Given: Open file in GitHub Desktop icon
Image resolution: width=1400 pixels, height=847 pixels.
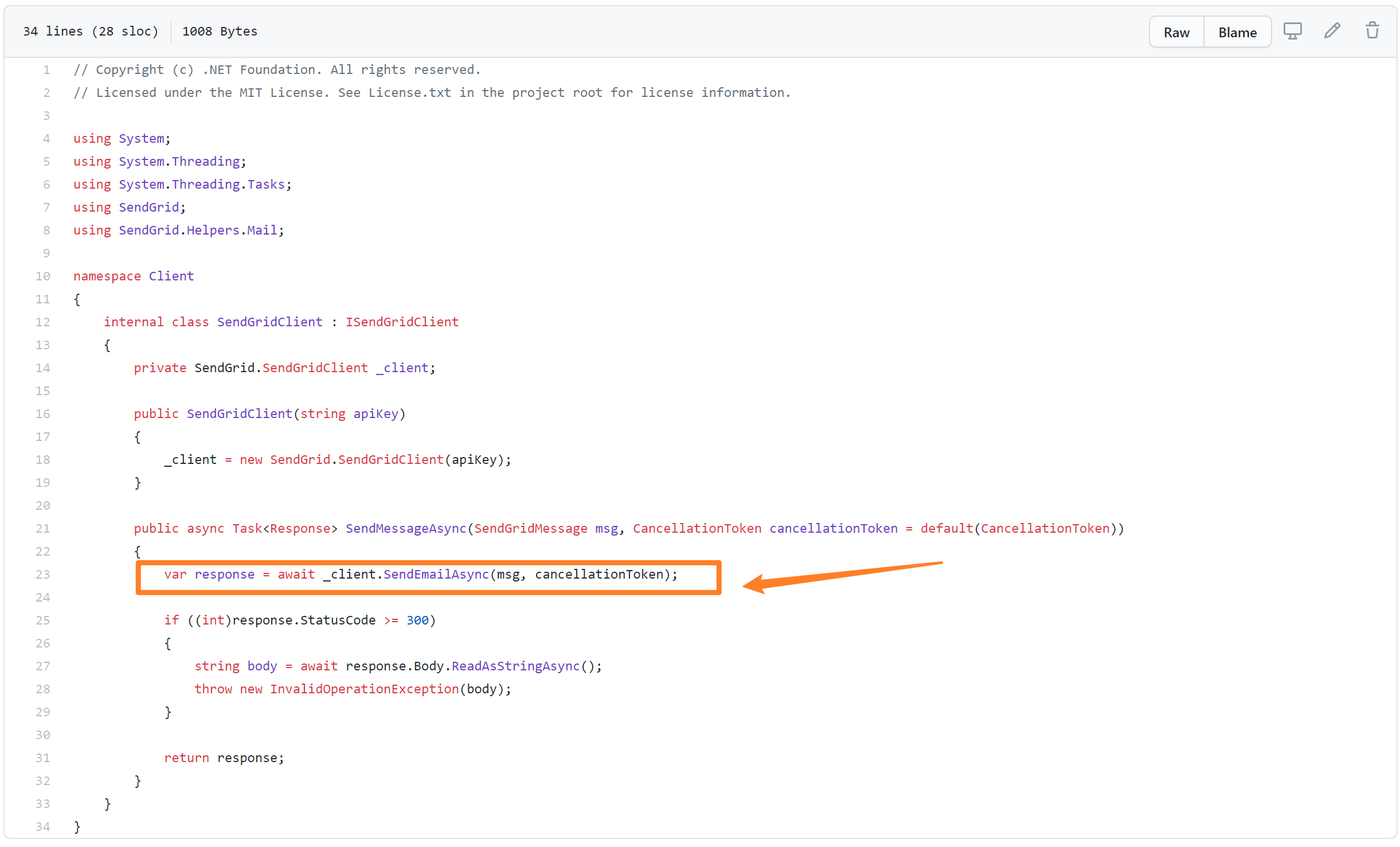Looking at the screenshot, I should [1292, 31].
